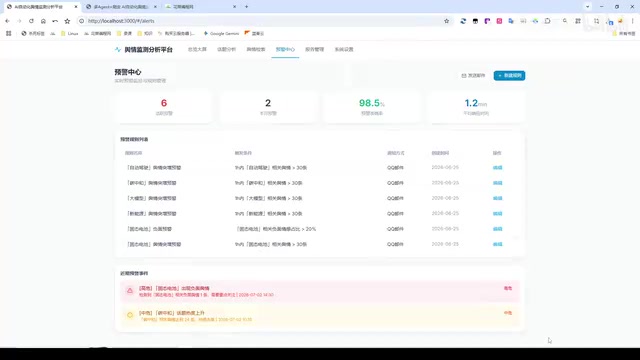
Task: Open the pink square extension icon
Action: pos(499,21)
